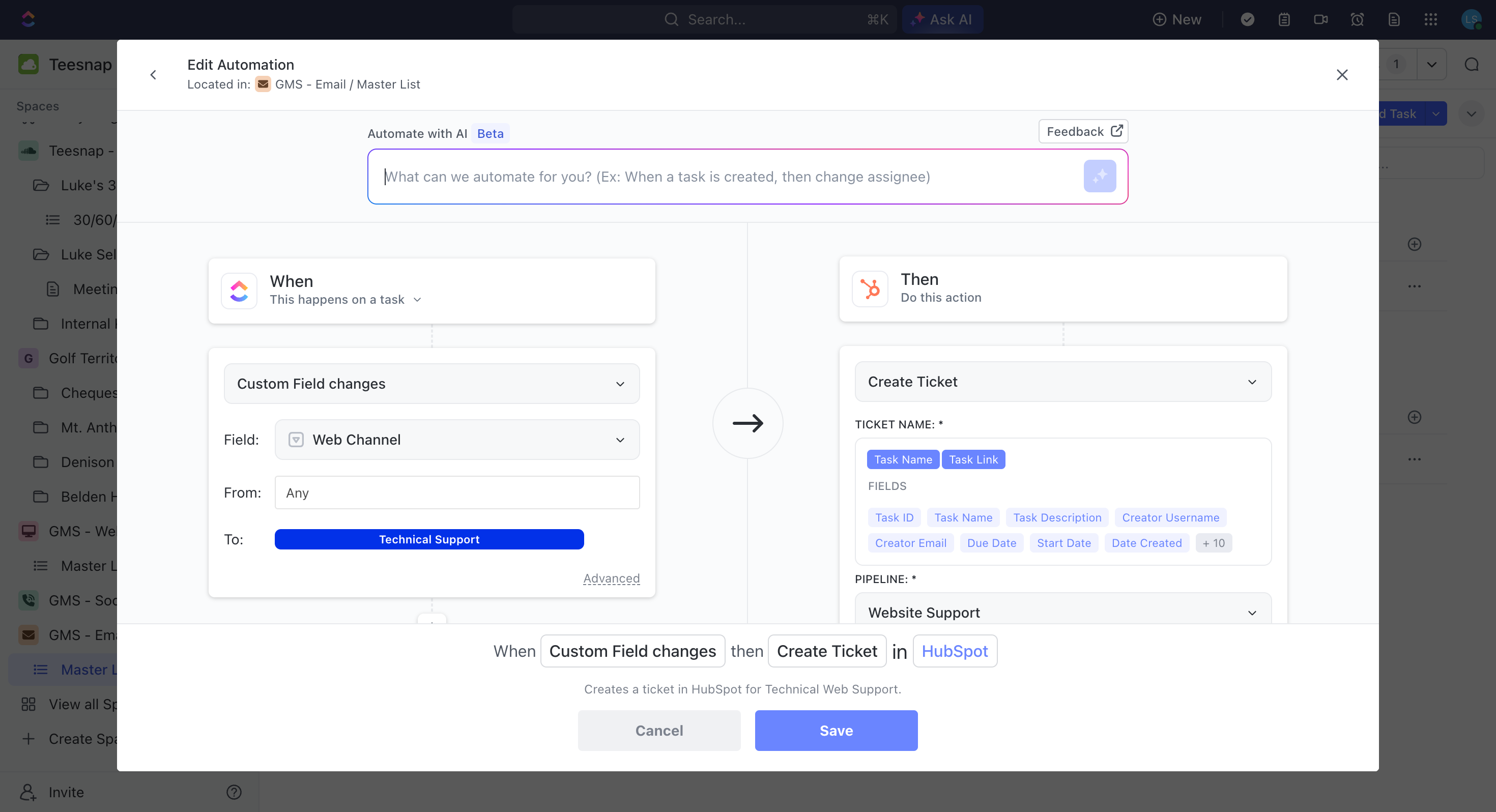Click the From 'Any' field
The height and width of the screenshot is (812, 1496).
[x=457, y=492]
